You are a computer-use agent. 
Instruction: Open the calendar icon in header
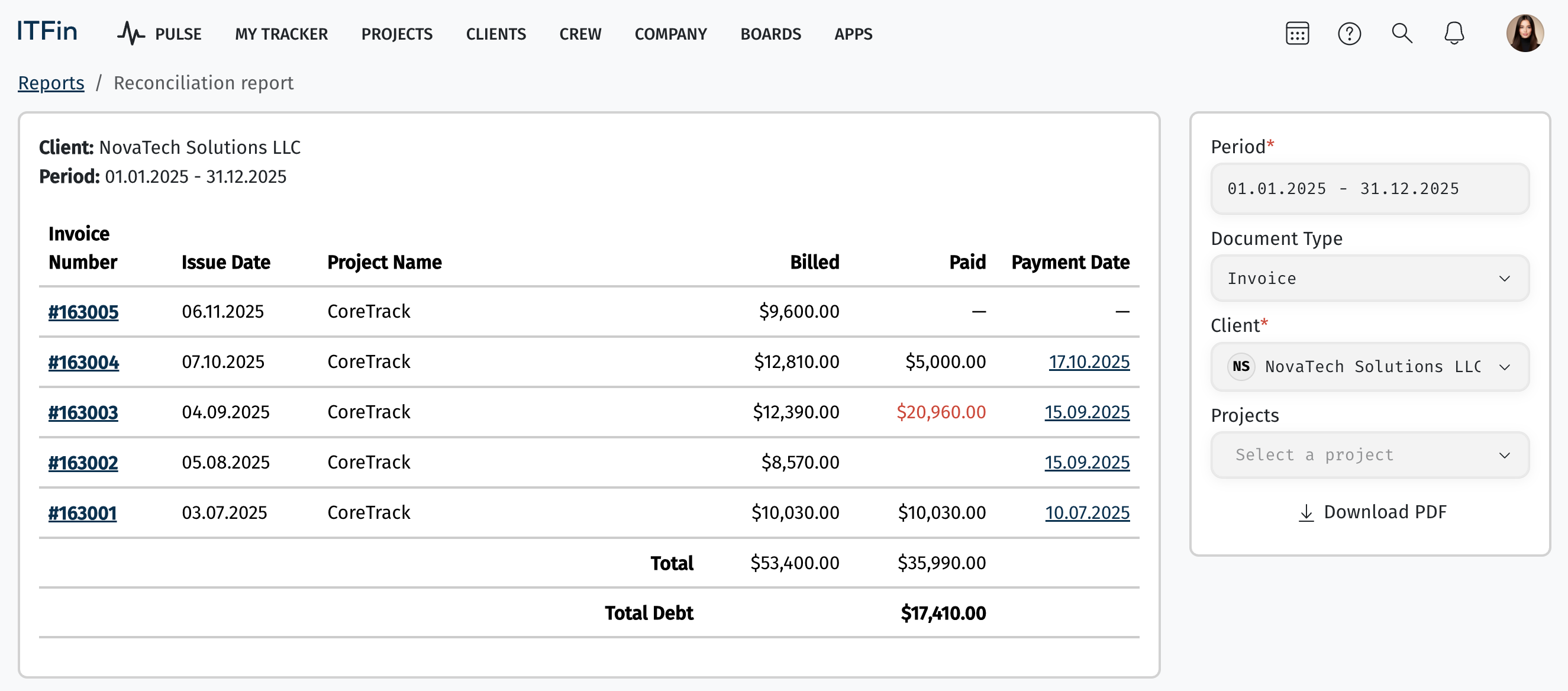tap(1296, 34)
